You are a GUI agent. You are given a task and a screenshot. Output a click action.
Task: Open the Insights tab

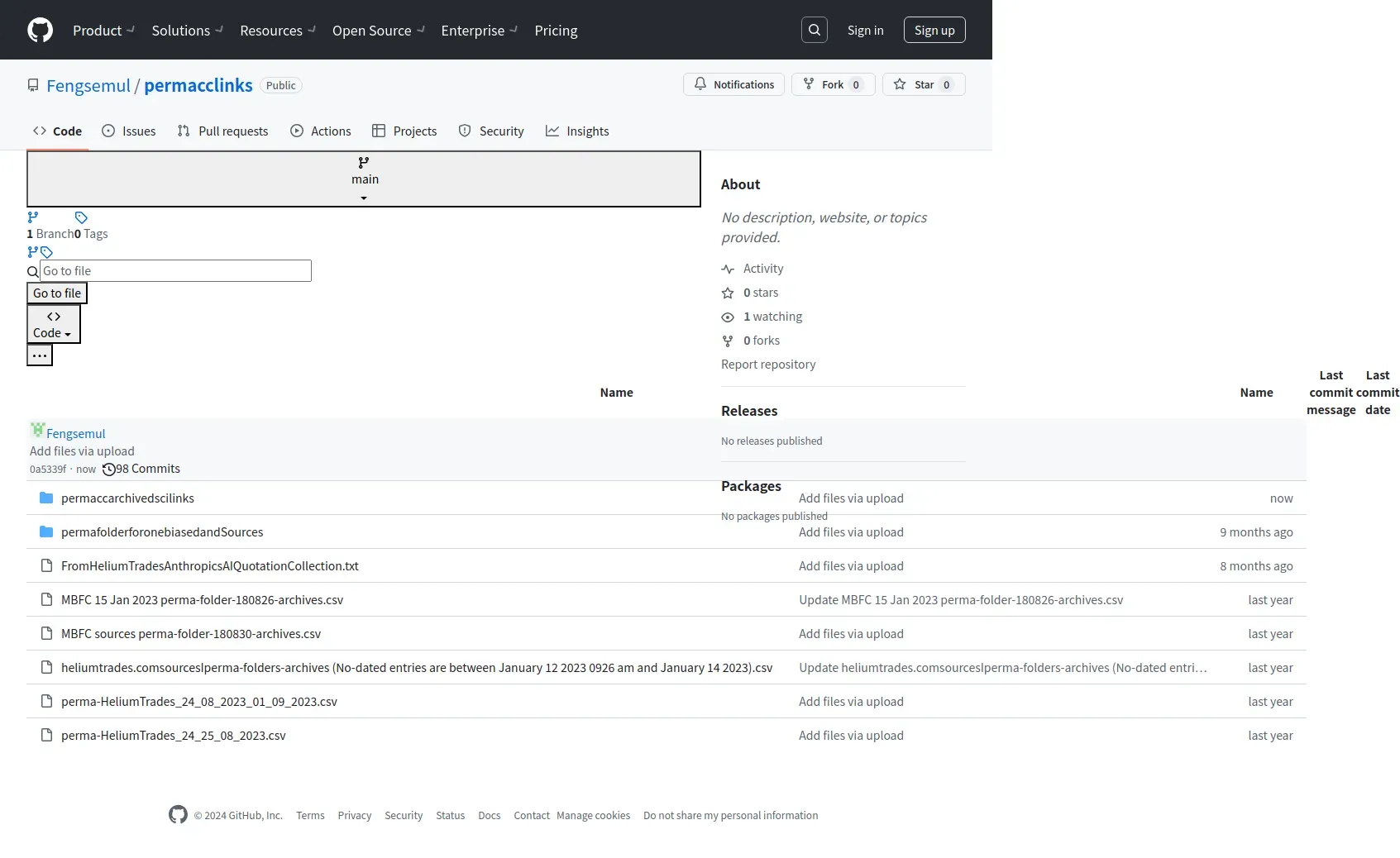click(577, 131)
